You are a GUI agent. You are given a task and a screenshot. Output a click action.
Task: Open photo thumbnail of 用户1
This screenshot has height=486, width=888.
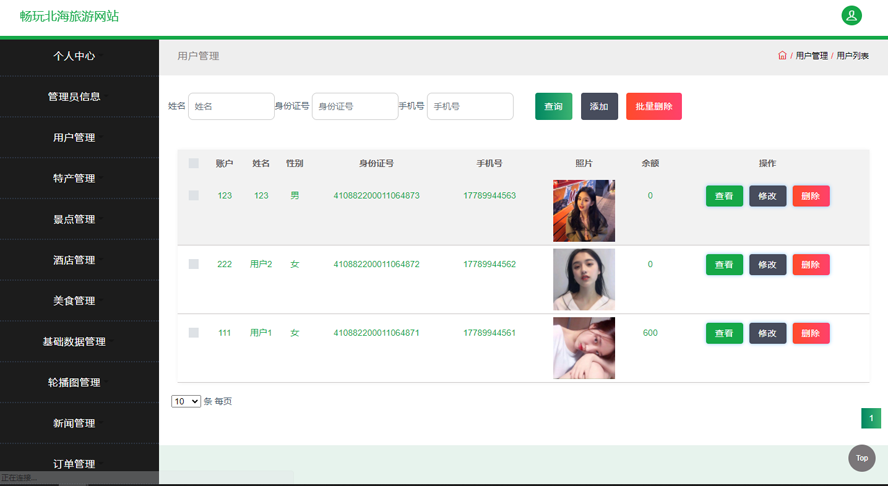(x=584, y=348)
